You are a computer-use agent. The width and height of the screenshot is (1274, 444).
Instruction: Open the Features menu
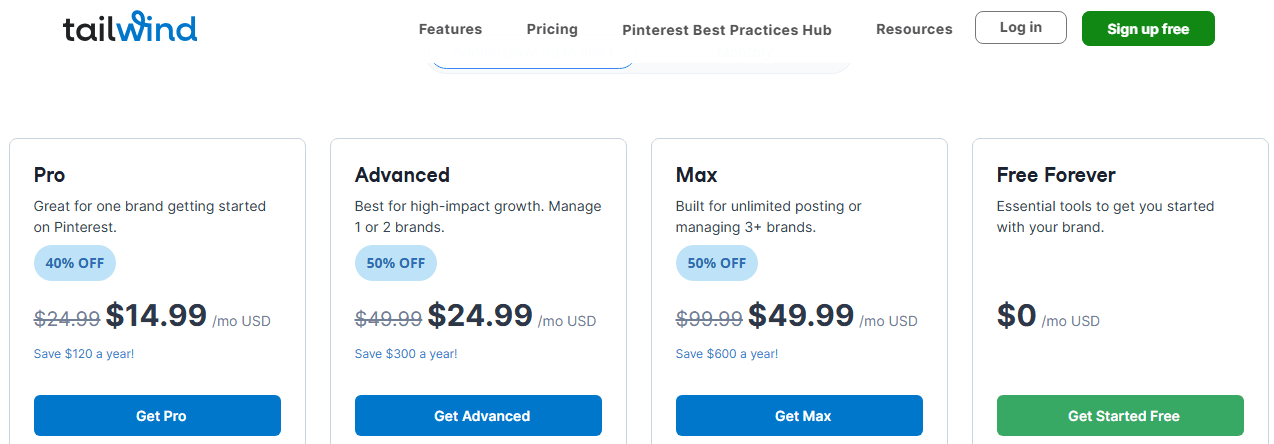click(x=450, y=29)
